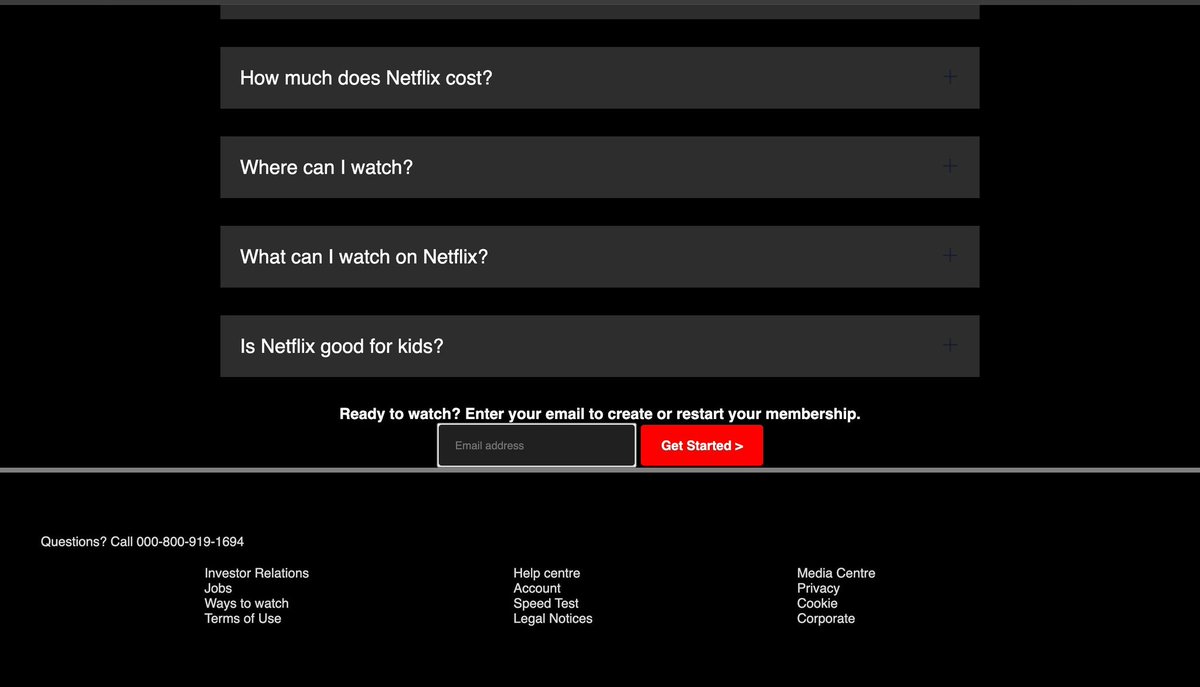This screenshot has height=687, width=1200.
Task: Open the Corporate footer link
Action: coord(826,618)
